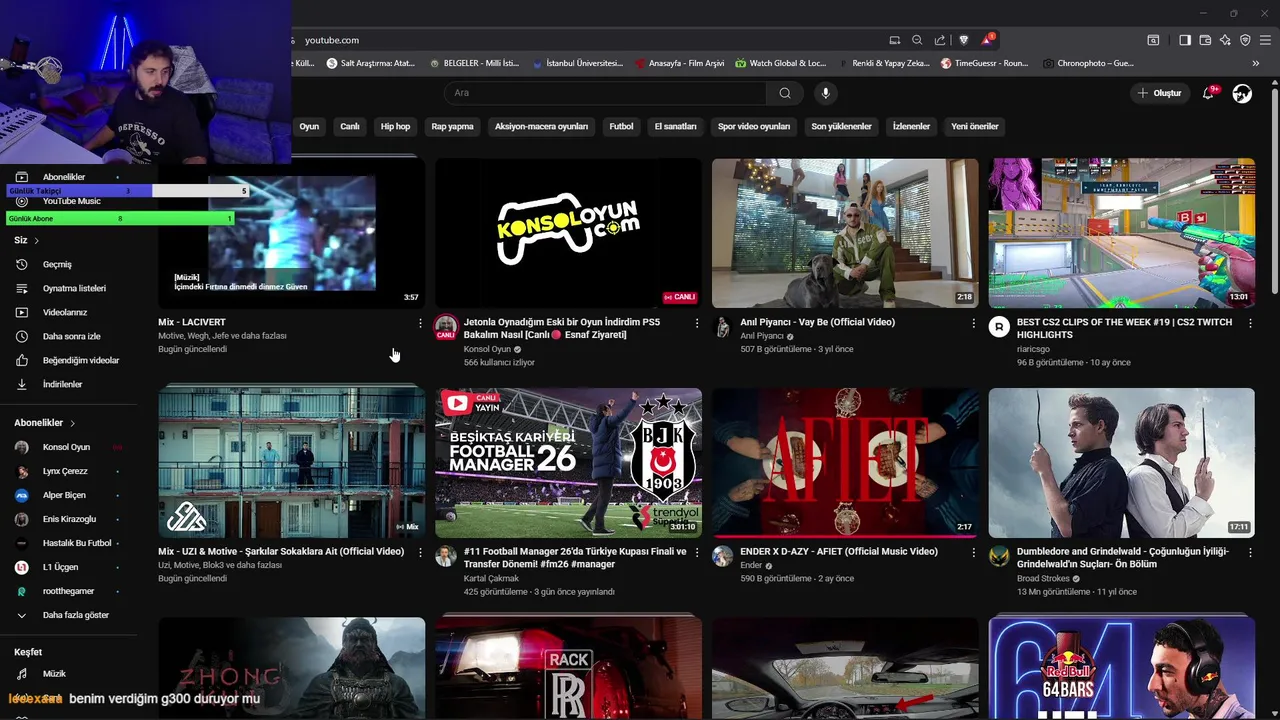This screenshot has height=720, width=1280.
Task: Open the Watch Global & Loc... bookmark
Action: tap(781, 63)
